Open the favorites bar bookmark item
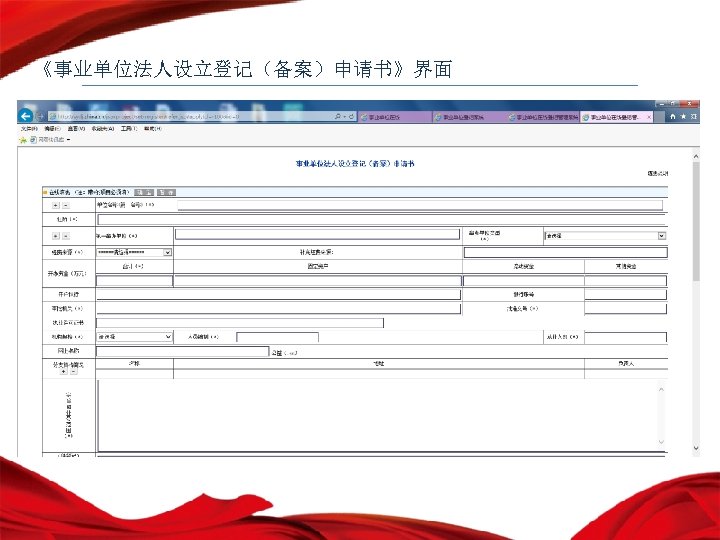This screenshot has height=540, width=720. pos(50,140)
